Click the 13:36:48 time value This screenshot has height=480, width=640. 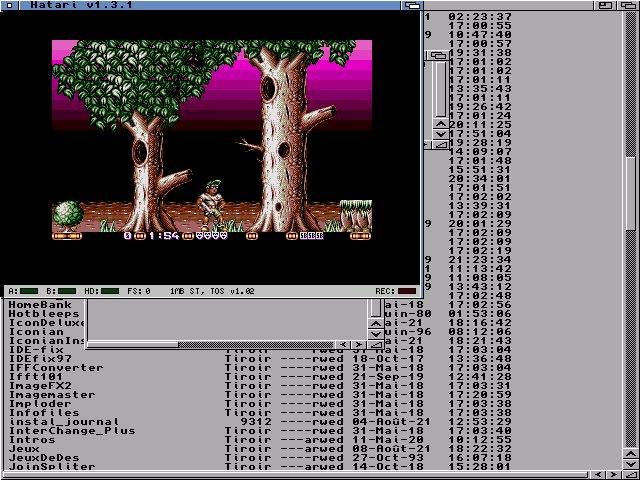tap(480, 358)
